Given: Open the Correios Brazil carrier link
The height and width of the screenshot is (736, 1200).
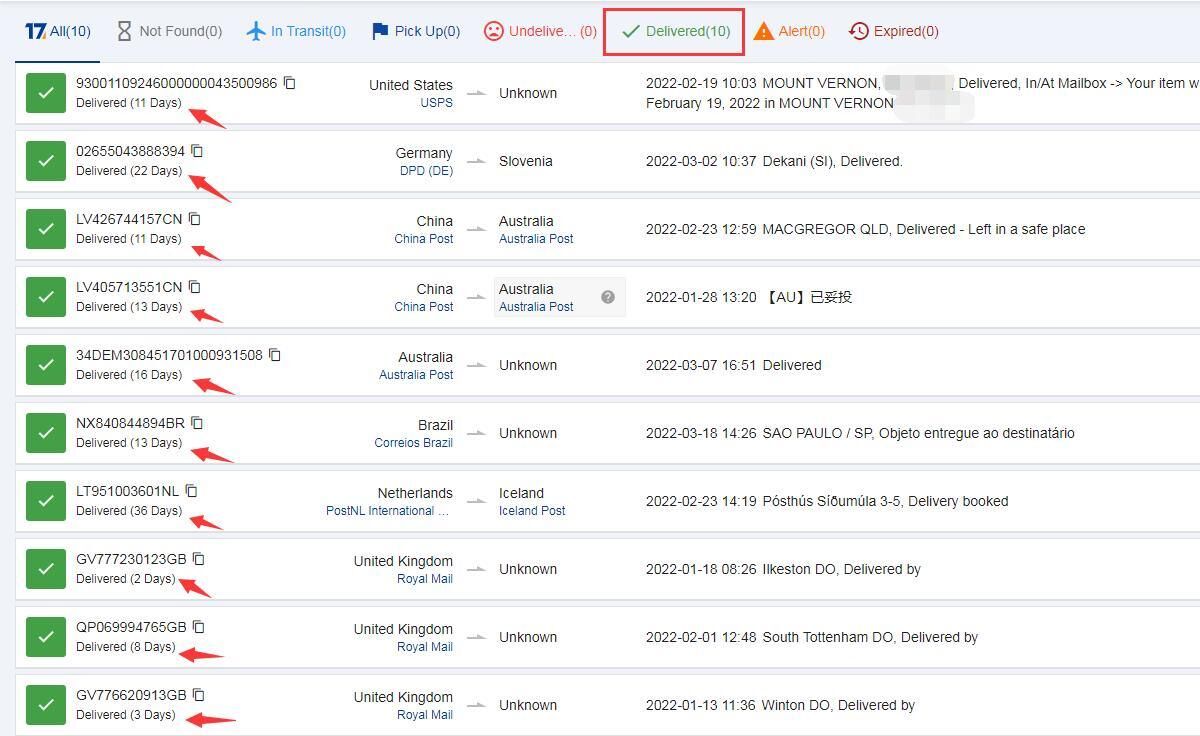Looking at the screenshot, I should pos(413,443).
